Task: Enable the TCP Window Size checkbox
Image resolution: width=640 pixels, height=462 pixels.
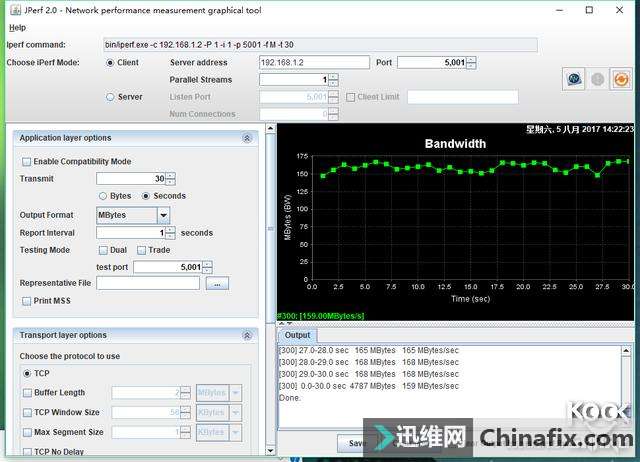Action: coord(27,412)
